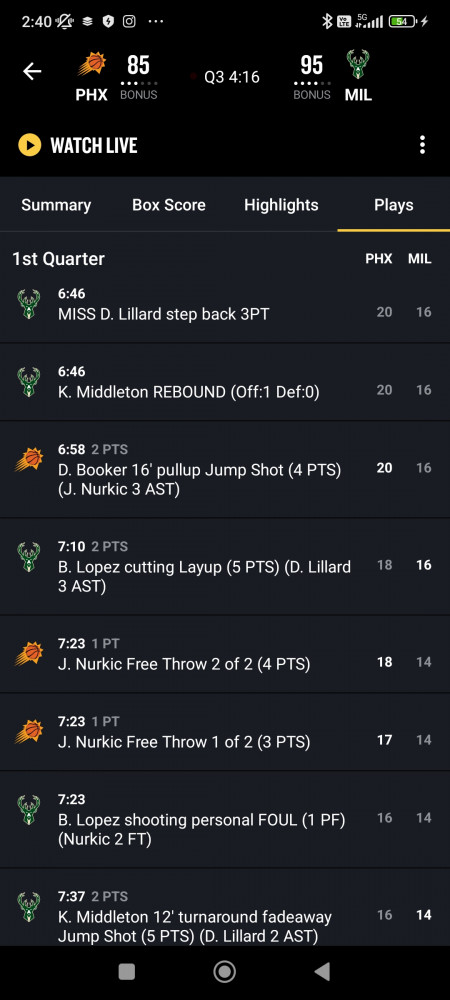This screenshot has width=450, height=1000.
Task: Tap Android home circle button
Action: pos(224,971)
